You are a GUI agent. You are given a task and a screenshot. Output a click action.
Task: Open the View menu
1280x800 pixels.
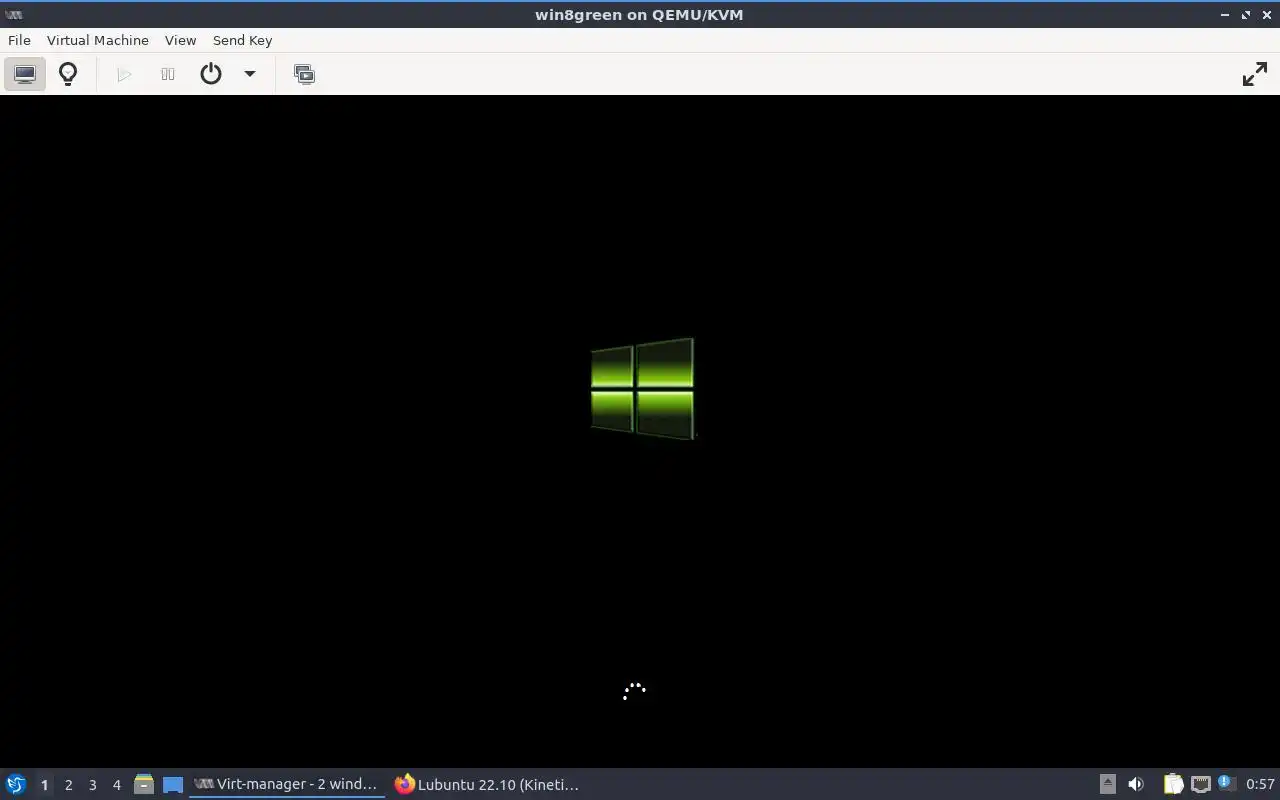[x=180, y=40]
